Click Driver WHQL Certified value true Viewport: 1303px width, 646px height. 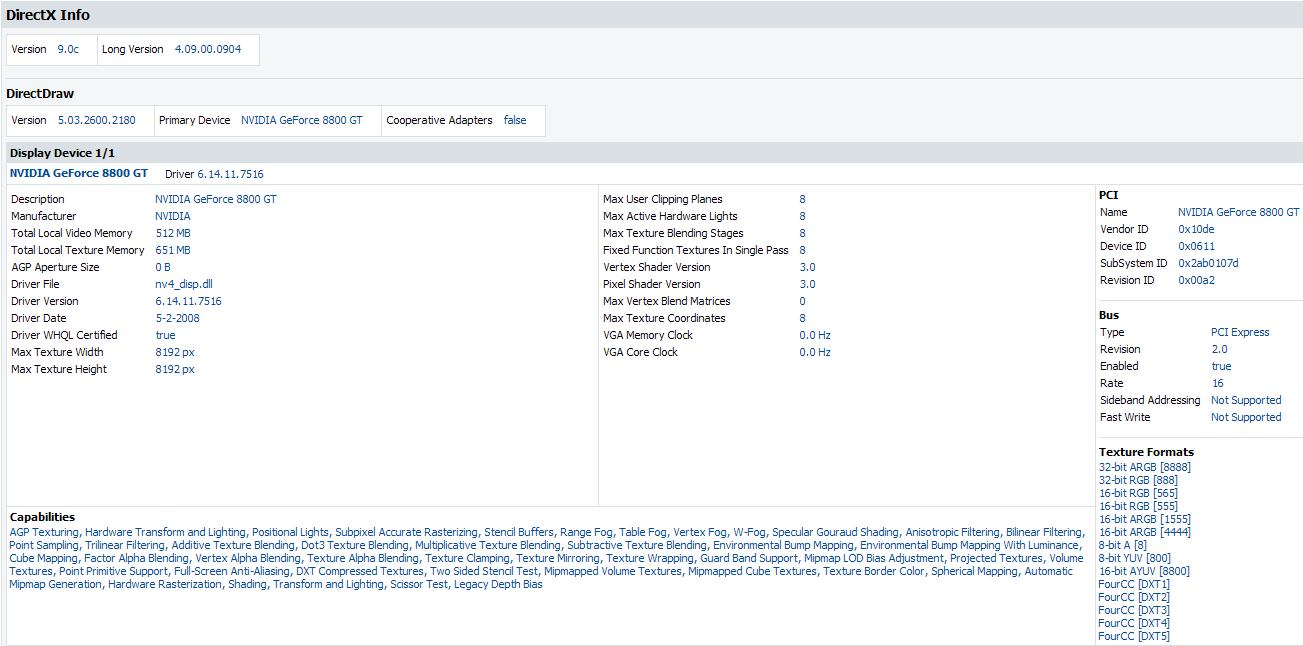[x=165, y=335]
